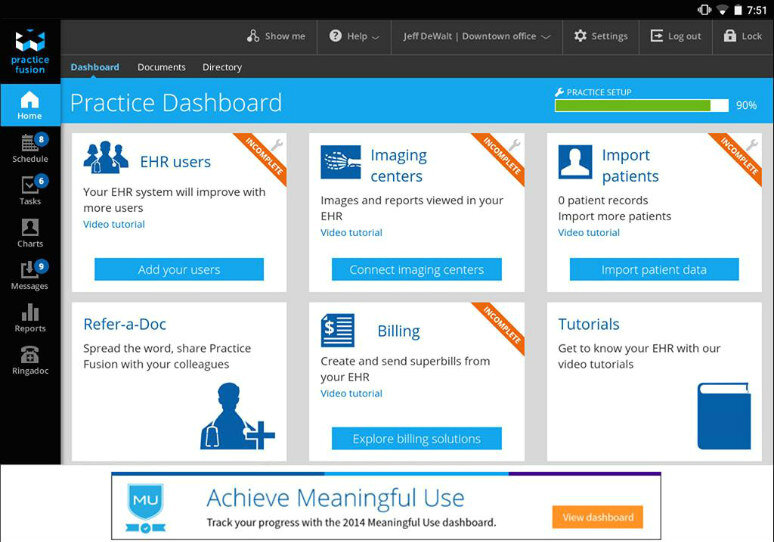Click Connect imaging centers button

tap(416, 270)
